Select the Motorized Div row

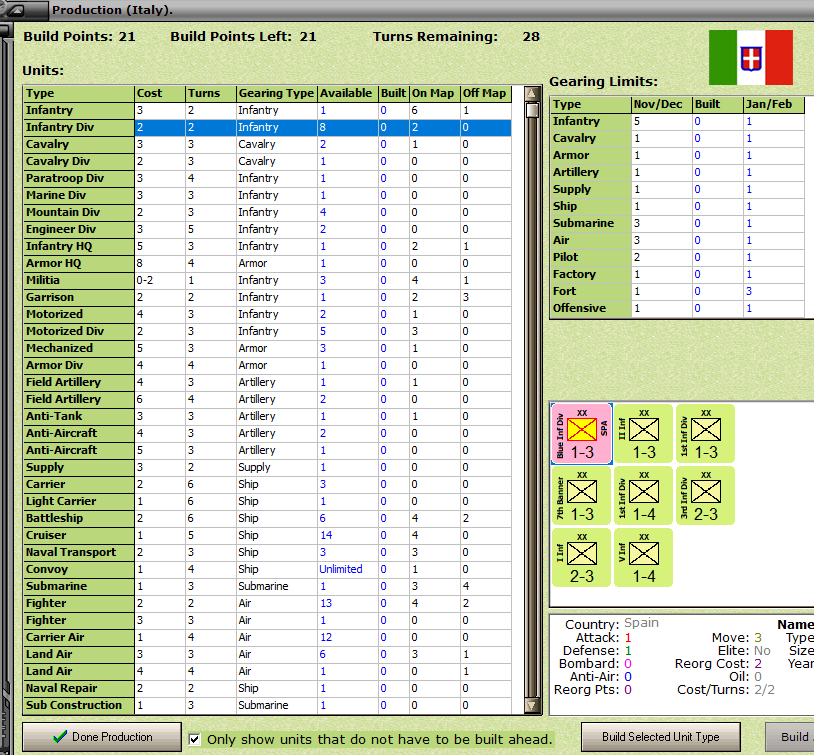pyautogui.click(x=268, y=331)
